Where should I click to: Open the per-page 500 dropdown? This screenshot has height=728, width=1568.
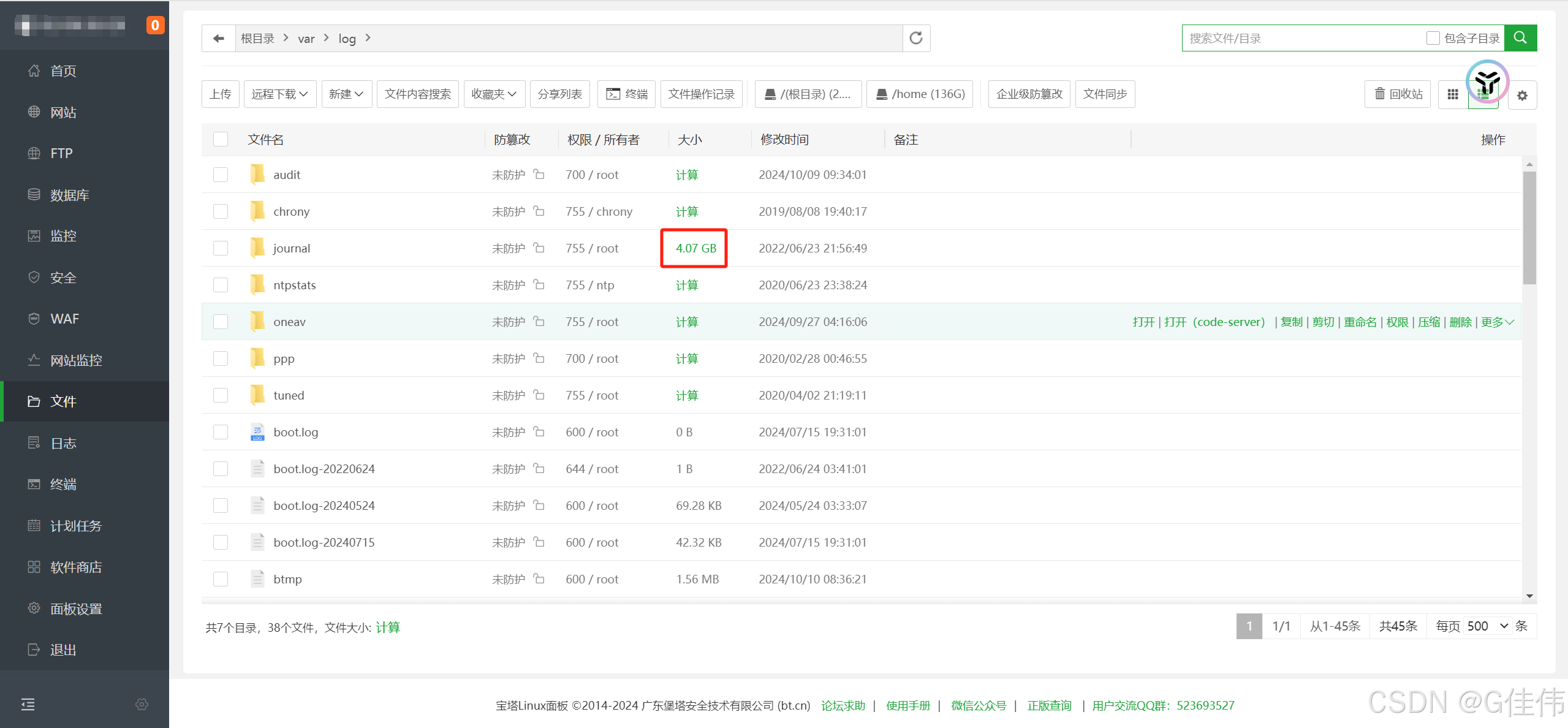[x=1487, y=626]
